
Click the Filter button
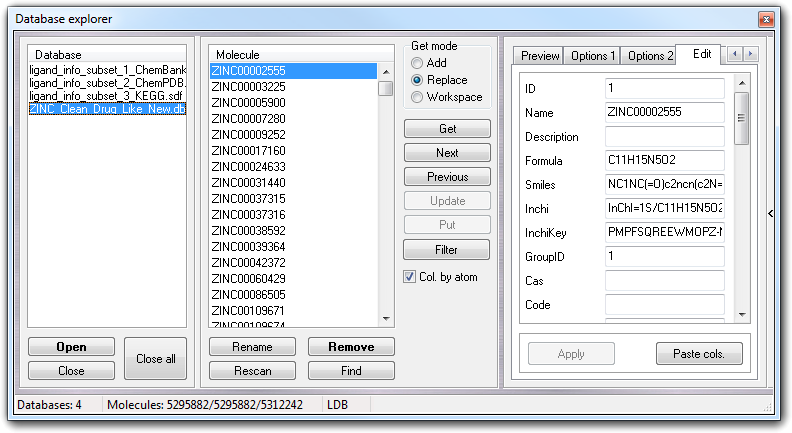[x=447, y=249]
